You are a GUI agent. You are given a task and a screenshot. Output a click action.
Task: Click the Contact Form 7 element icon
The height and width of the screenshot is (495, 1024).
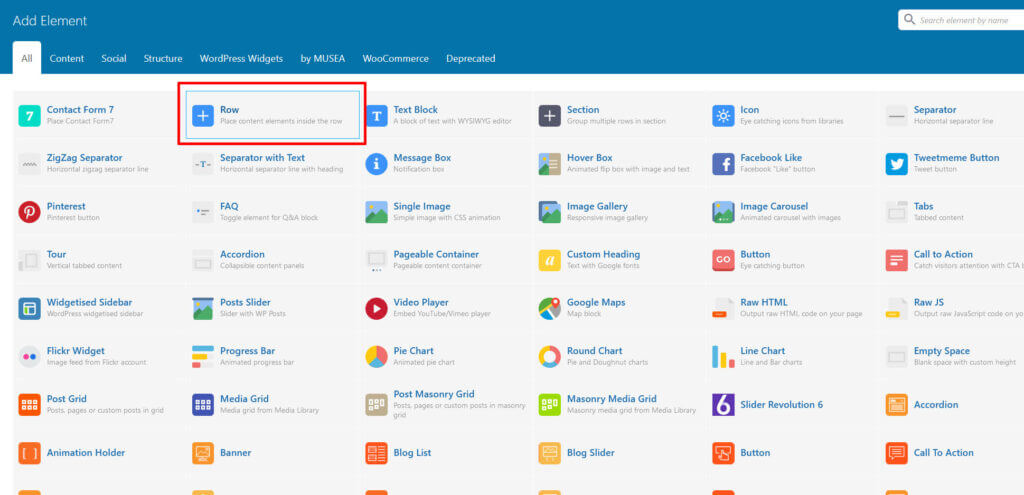pyautogui.click(x=29, y=116)
